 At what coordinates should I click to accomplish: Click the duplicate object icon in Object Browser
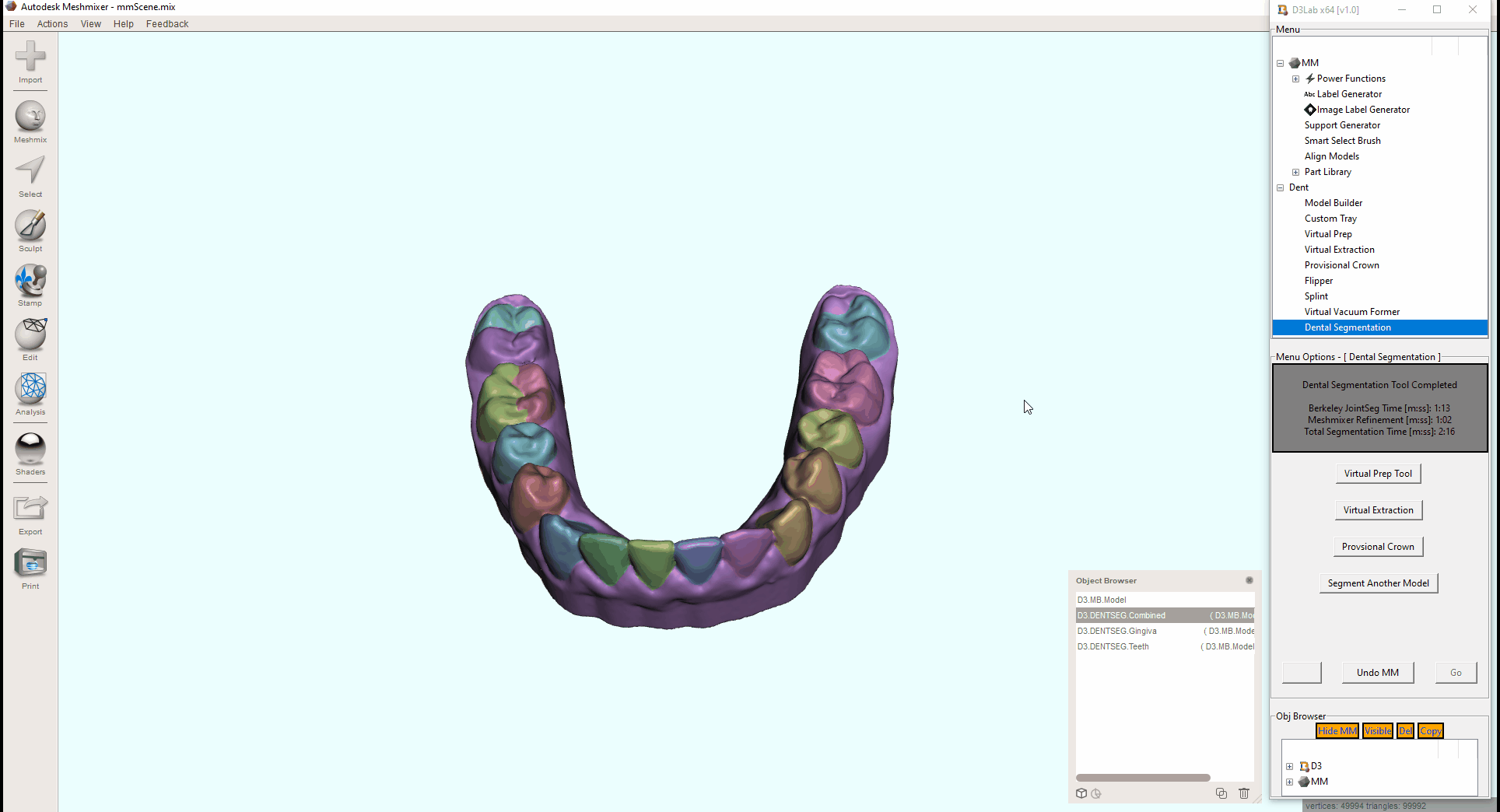tap(1221, 793)
